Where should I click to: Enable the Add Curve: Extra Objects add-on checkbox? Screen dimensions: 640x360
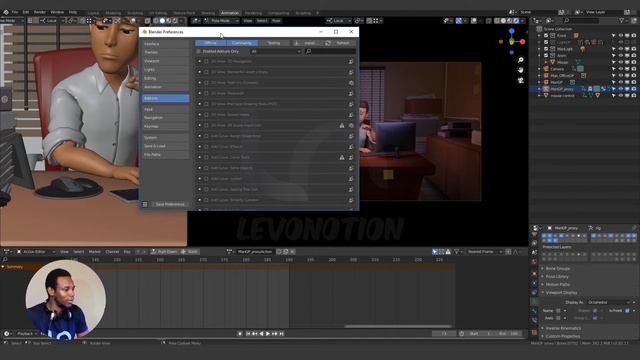pyautogui.click(x=206, y=168)
